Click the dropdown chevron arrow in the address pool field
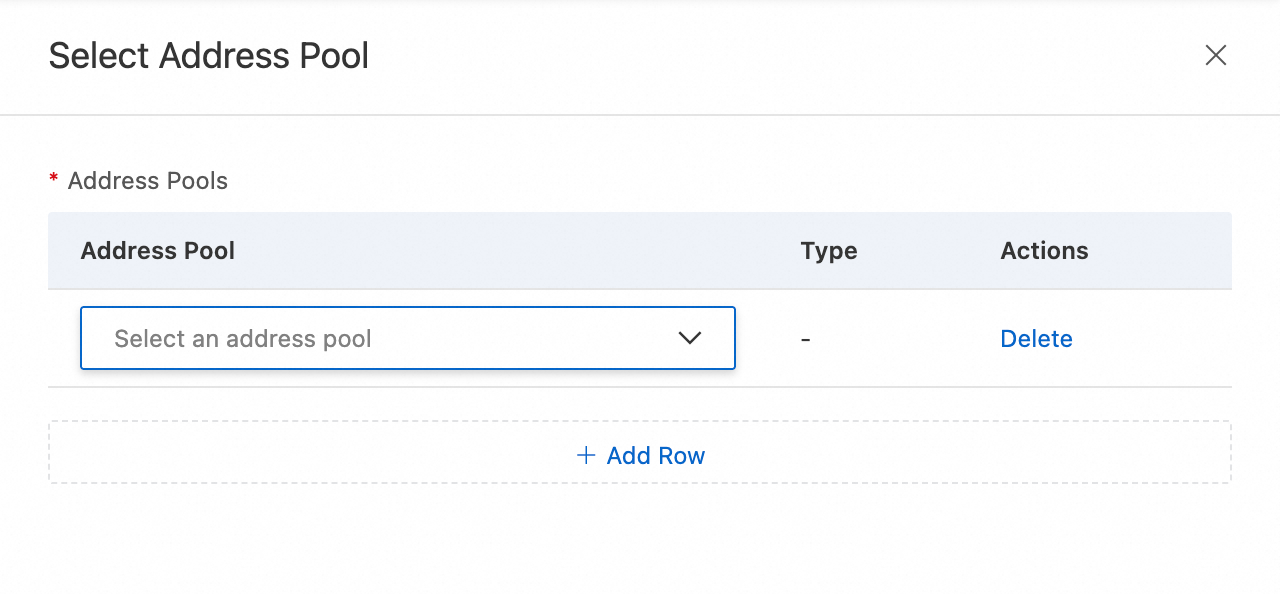This screenshot has height=594, width=1280. click(x=690, y=338)
